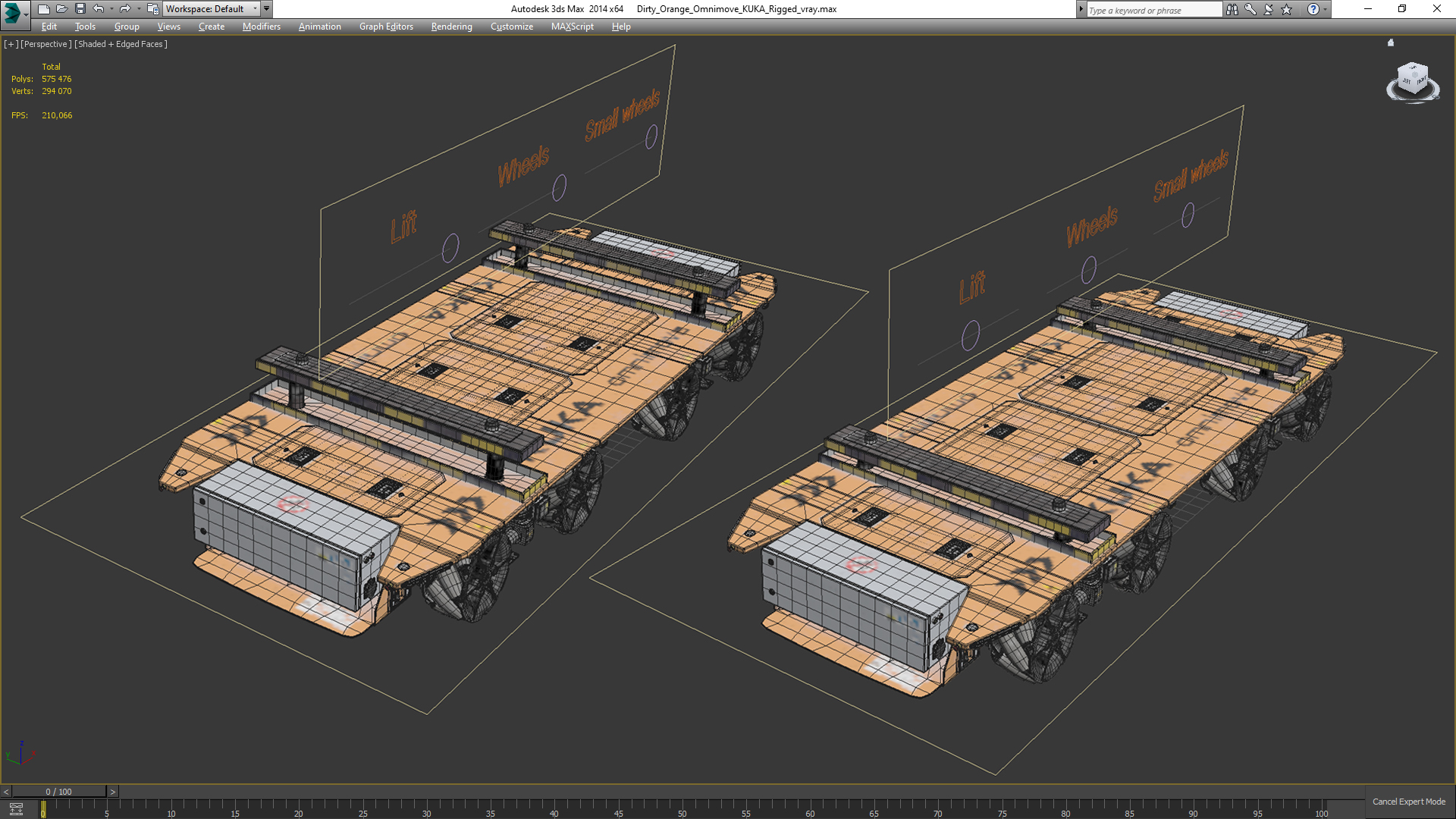1456x819 pixels.
Task: Open the Rendering menu
Action: (451, 27)
